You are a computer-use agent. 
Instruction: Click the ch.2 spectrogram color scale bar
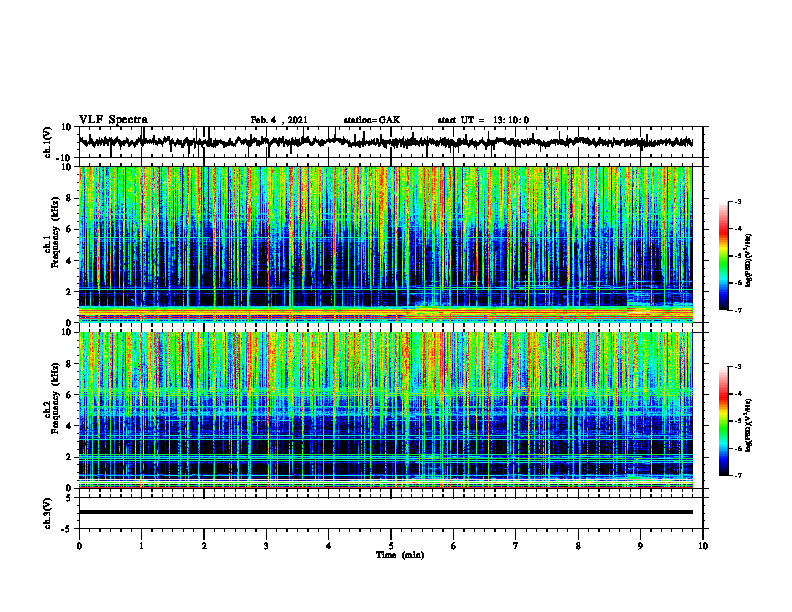tap(723, 421)
